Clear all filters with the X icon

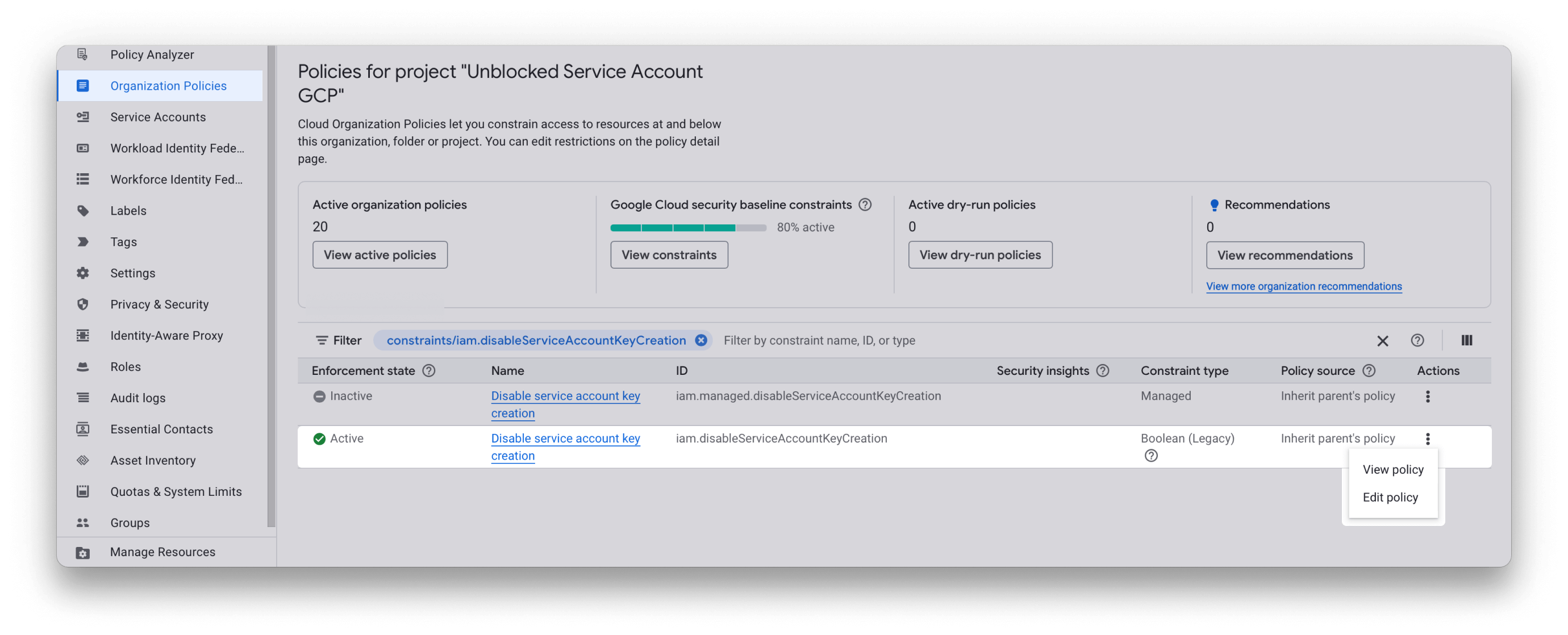point(1382,341)
